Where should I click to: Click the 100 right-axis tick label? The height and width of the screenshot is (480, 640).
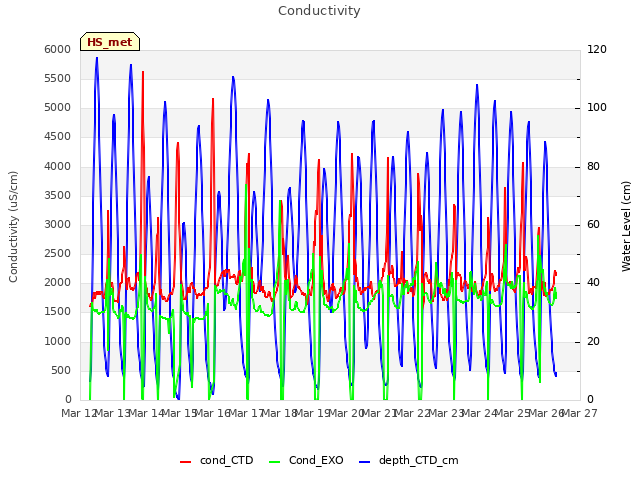click(597, 108)
